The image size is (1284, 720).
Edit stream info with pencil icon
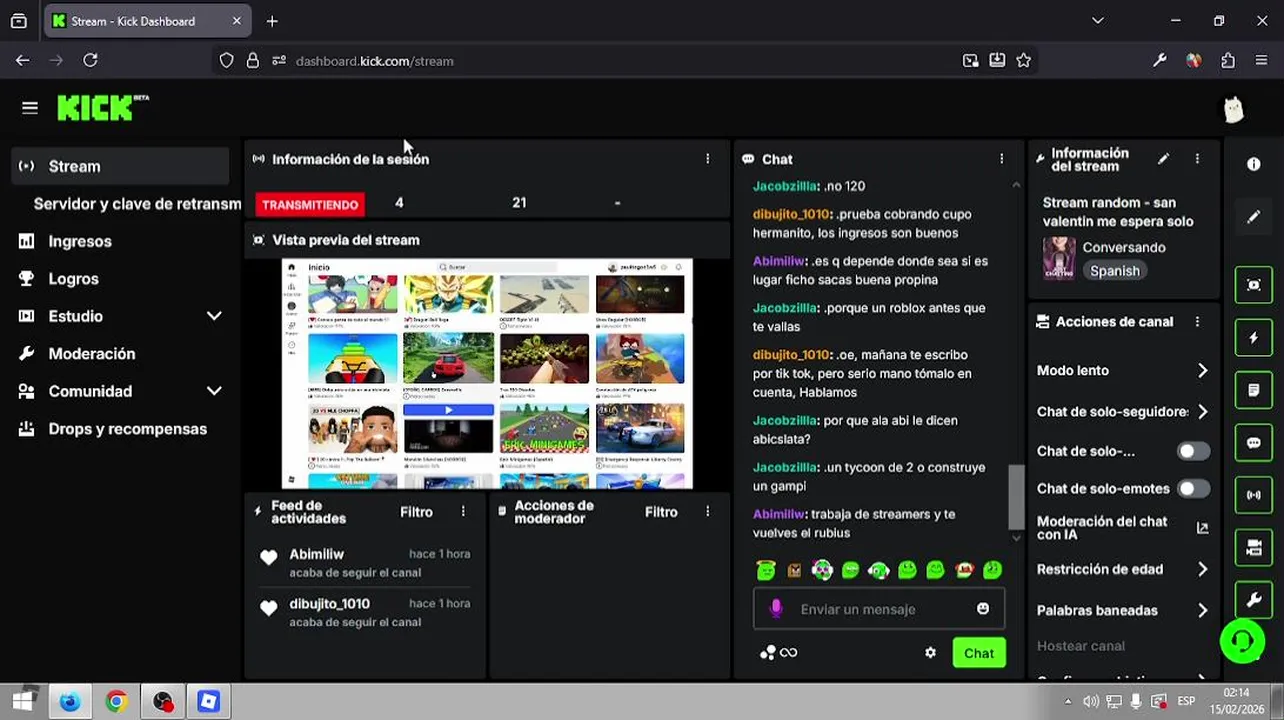(1163, 159)
